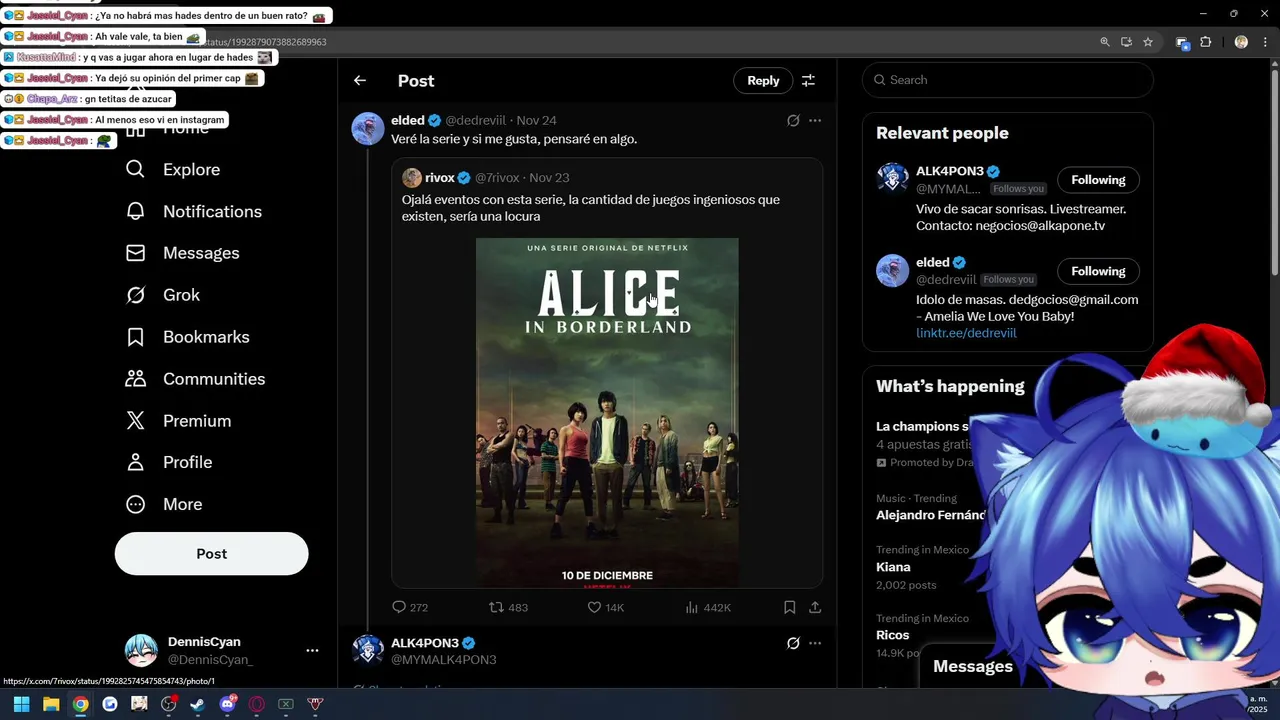Open Communities in the sidebar
This screenshot has width=1280, height=720.
coord(195,379)
